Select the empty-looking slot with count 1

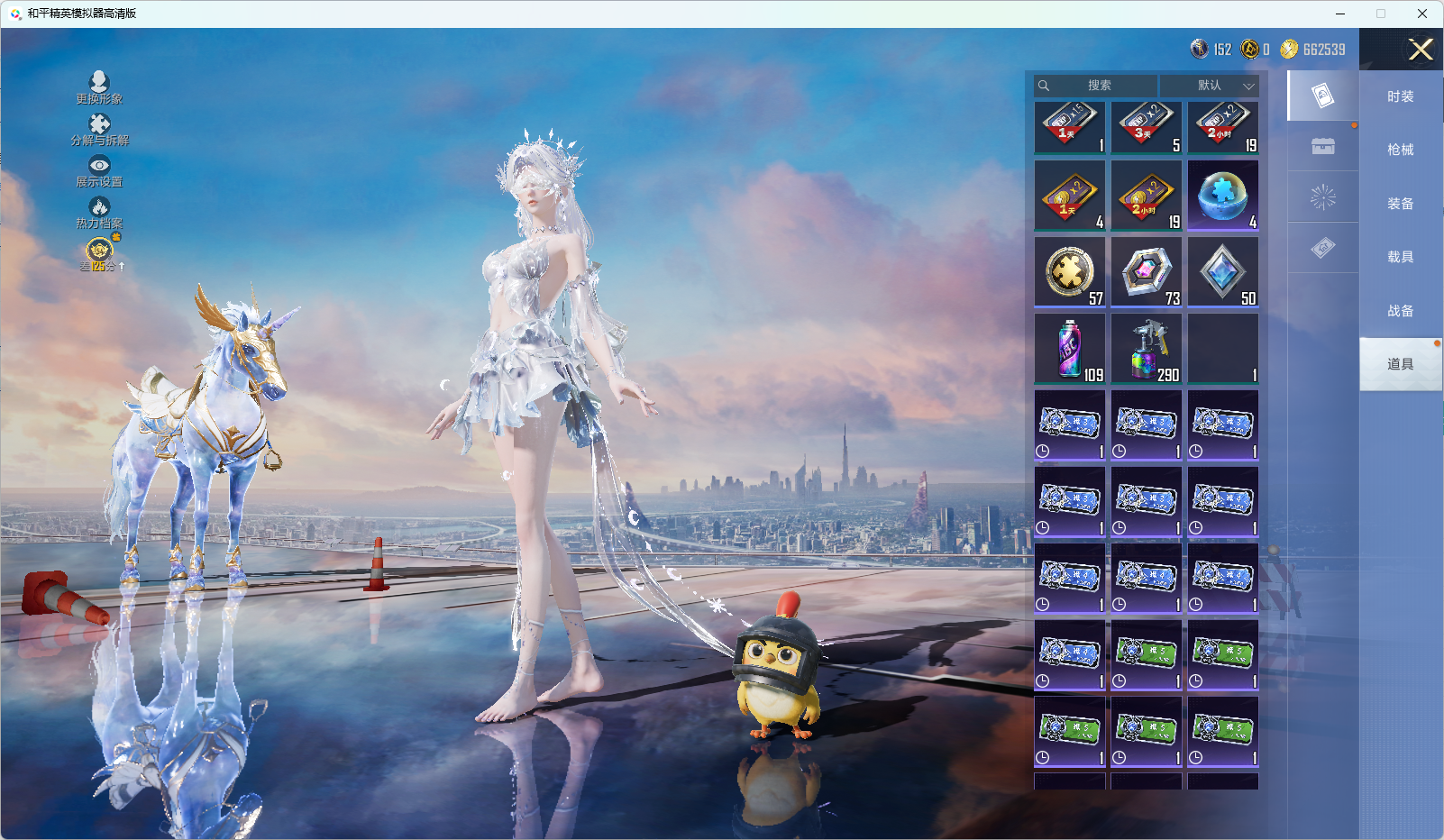coord(1223,349)
